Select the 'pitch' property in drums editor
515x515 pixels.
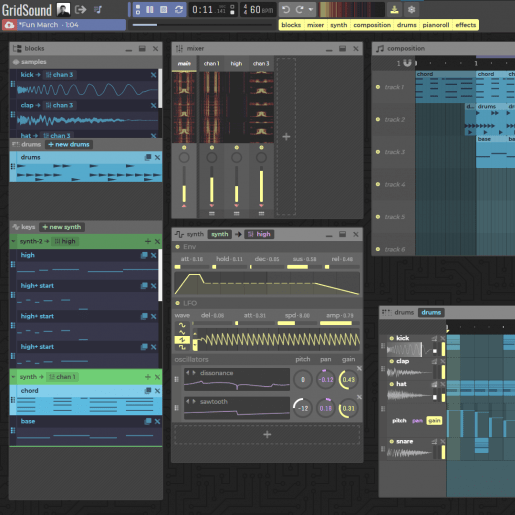[399, 421]
